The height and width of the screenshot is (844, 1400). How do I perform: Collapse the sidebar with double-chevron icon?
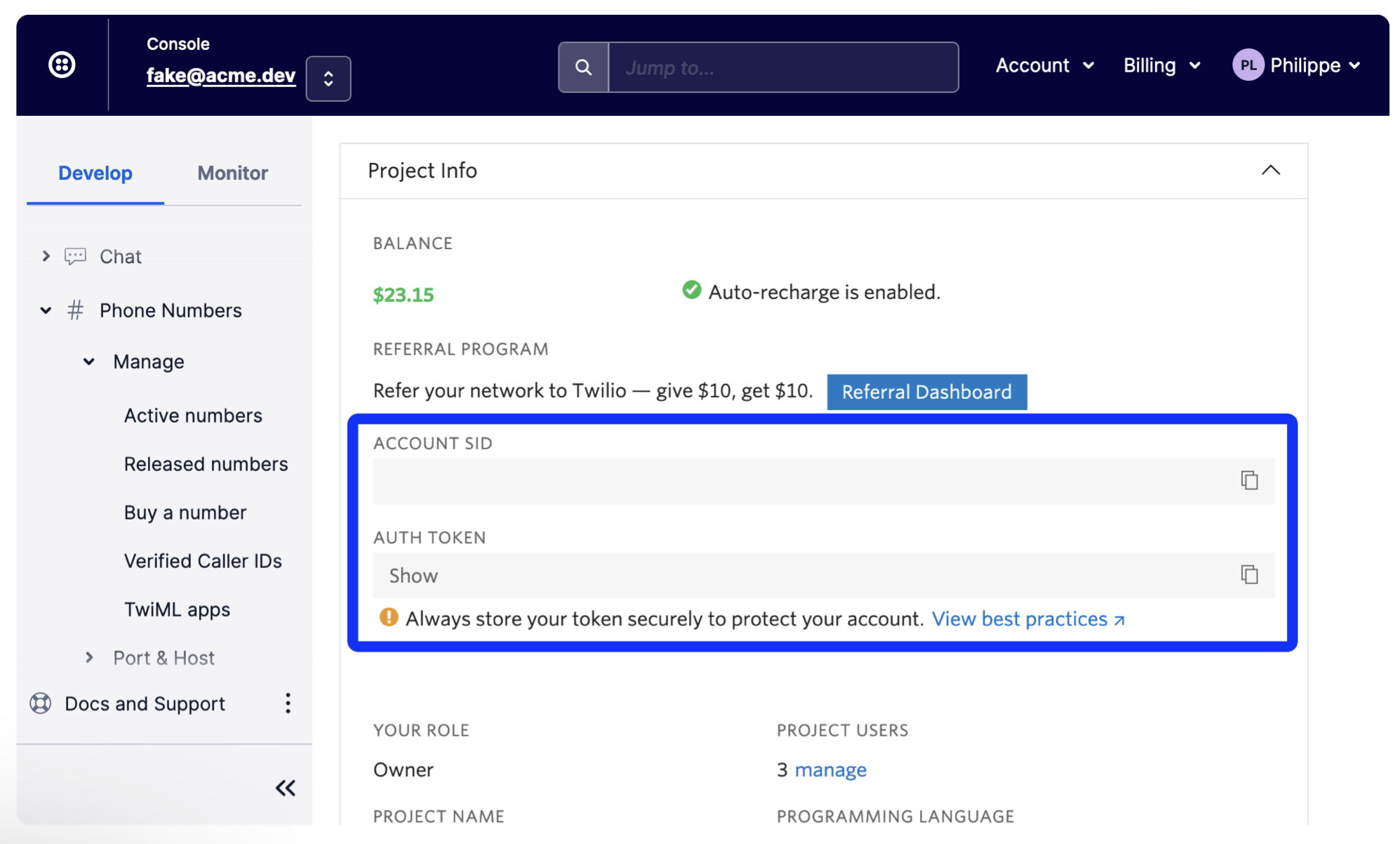click(x=285, y=788)
